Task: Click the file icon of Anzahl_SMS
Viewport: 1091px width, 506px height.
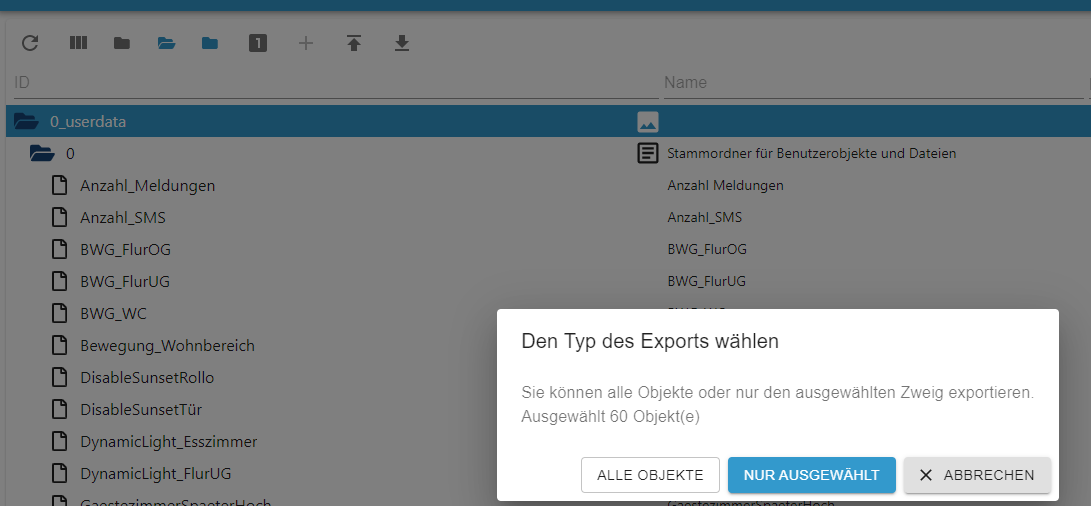Action: (61, 217)
